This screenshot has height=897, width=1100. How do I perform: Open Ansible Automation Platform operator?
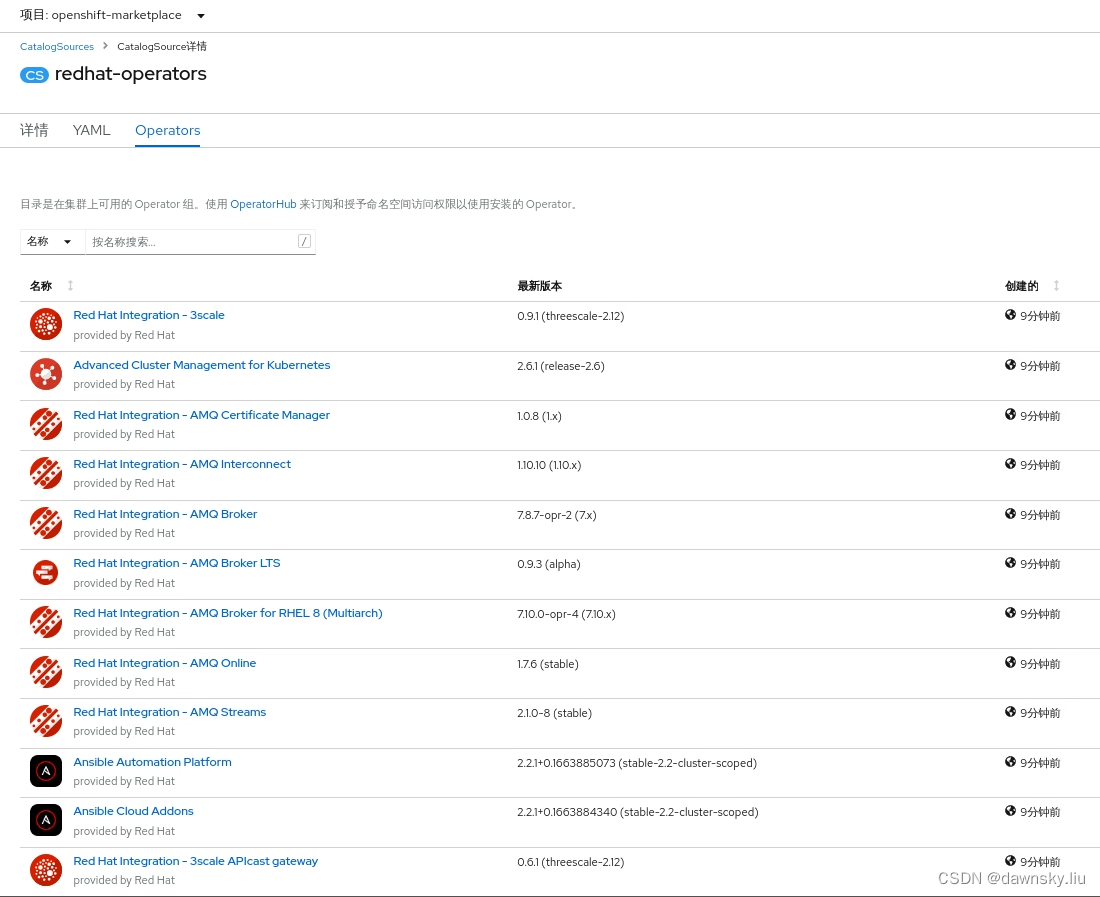[152, 762]
